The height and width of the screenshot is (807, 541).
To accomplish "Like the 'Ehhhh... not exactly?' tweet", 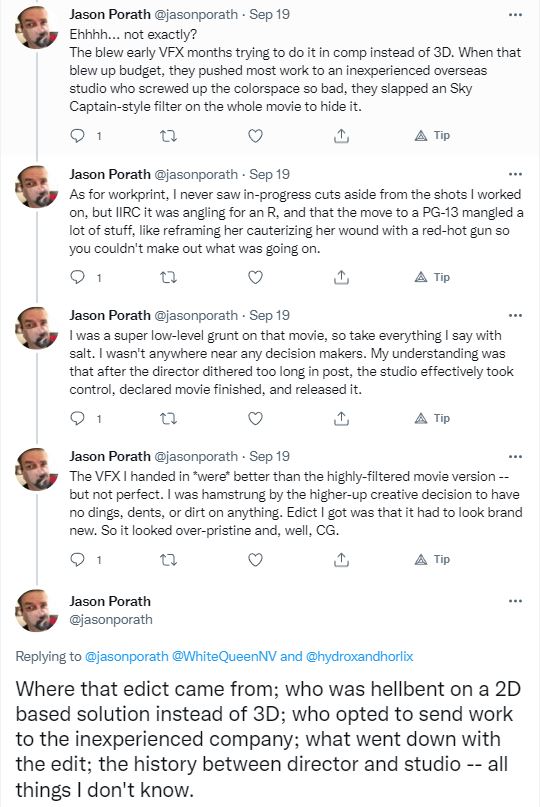I will click(255, 136).
